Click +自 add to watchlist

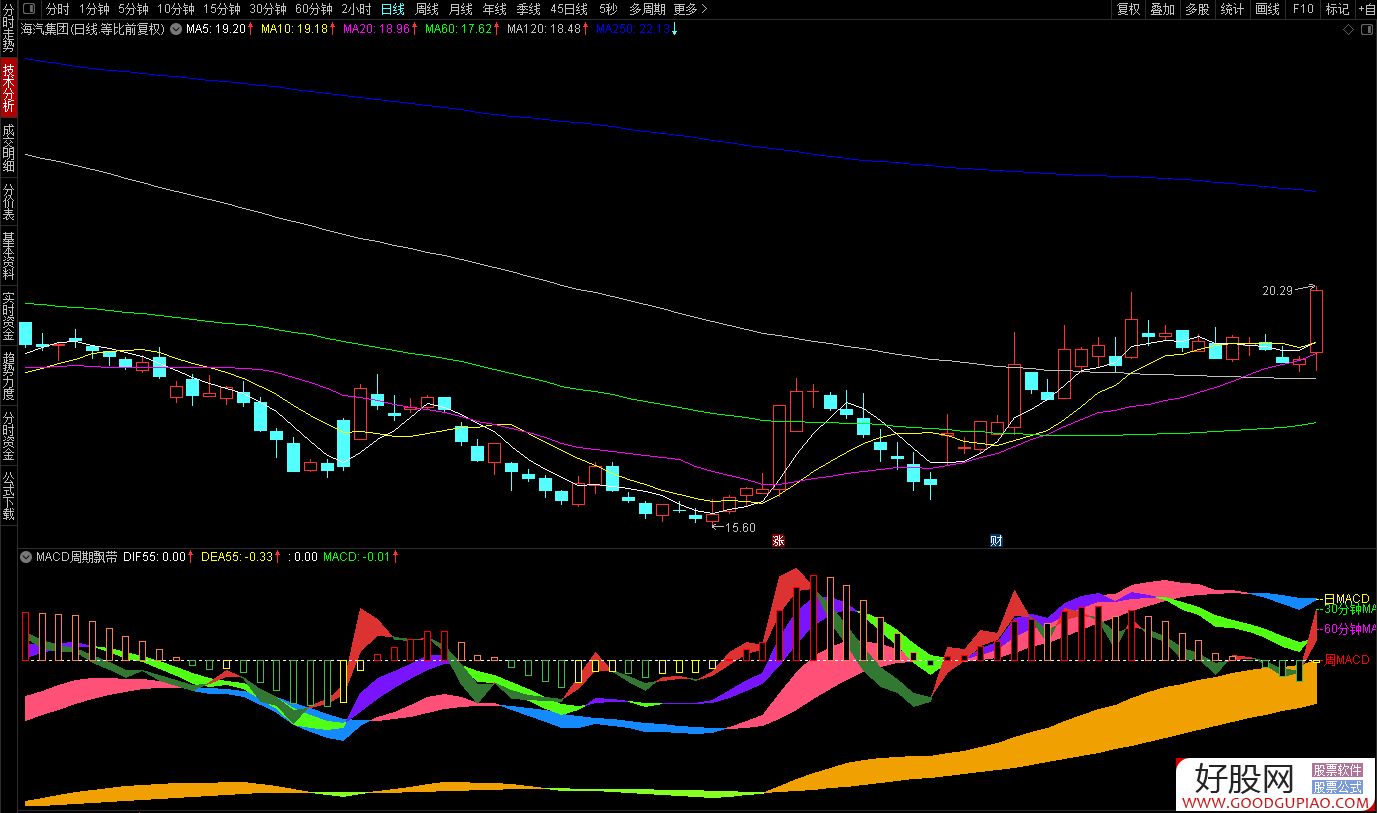(1365, 9)
